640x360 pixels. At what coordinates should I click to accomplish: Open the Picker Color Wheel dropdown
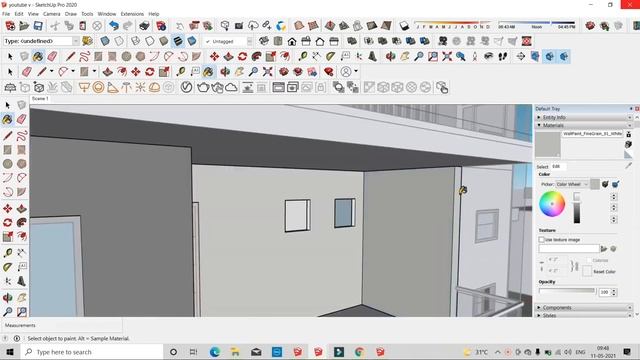[x=572, y=184]
